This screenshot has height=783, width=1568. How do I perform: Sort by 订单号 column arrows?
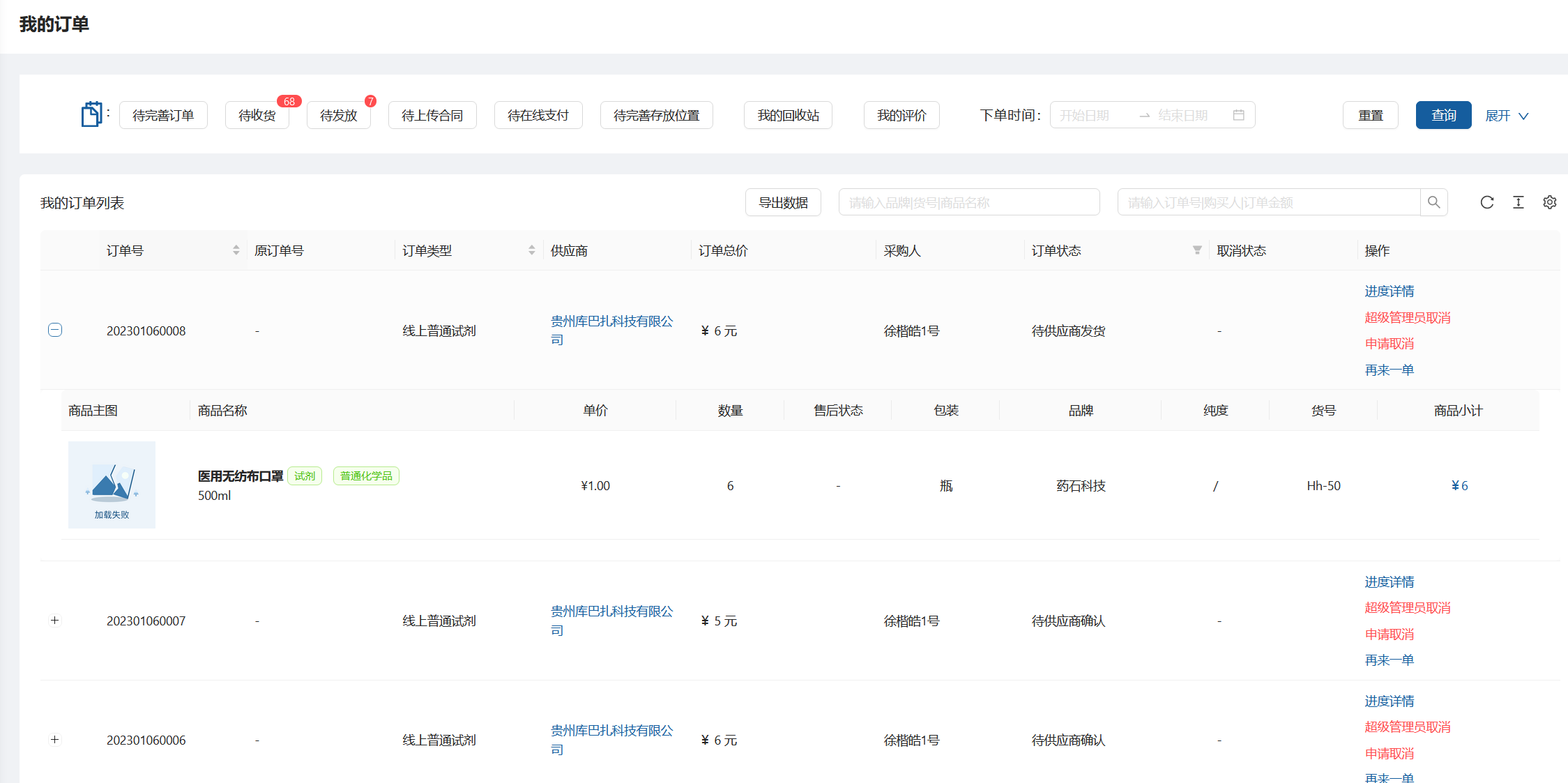point(236,250)
